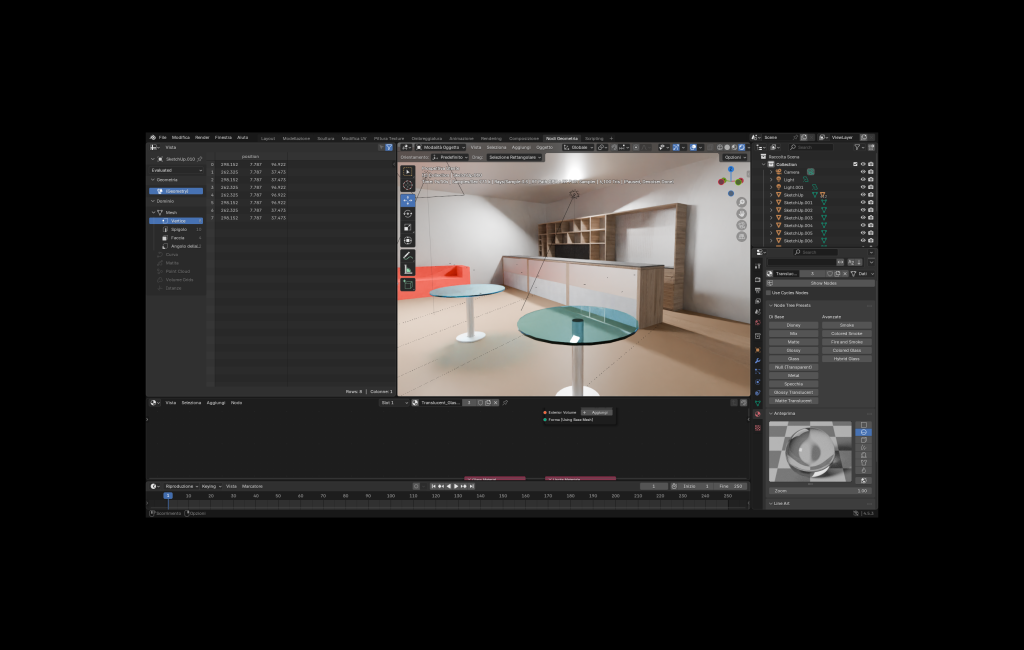Image resolution: width=1024 pixels, height=650 pixels.
Task: Click the Annotate tool icon
Action: point(408,256)
